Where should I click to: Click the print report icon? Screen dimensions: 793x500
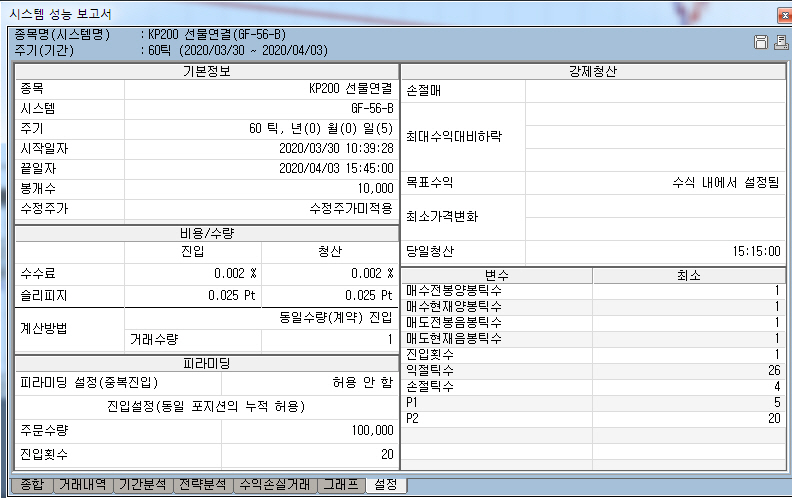(778, 42)
